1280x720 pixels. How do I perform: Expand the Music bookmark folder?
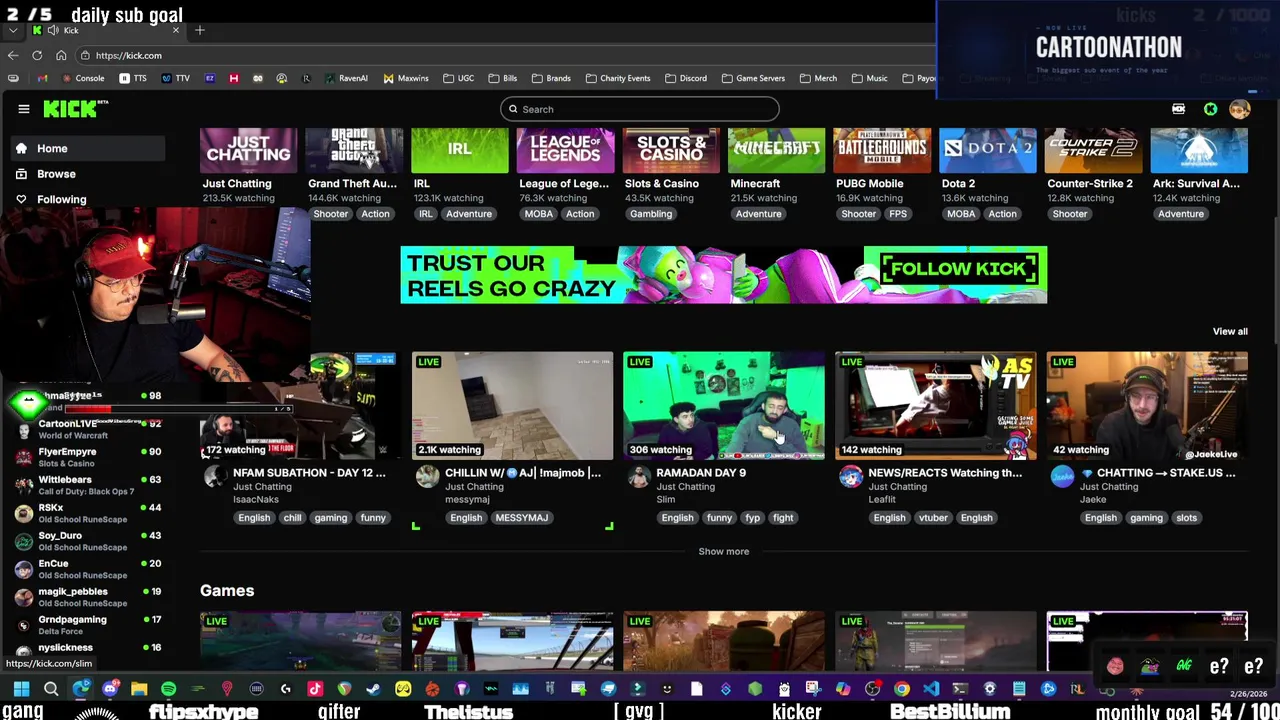pyautogui.click(x=869, y=78)
